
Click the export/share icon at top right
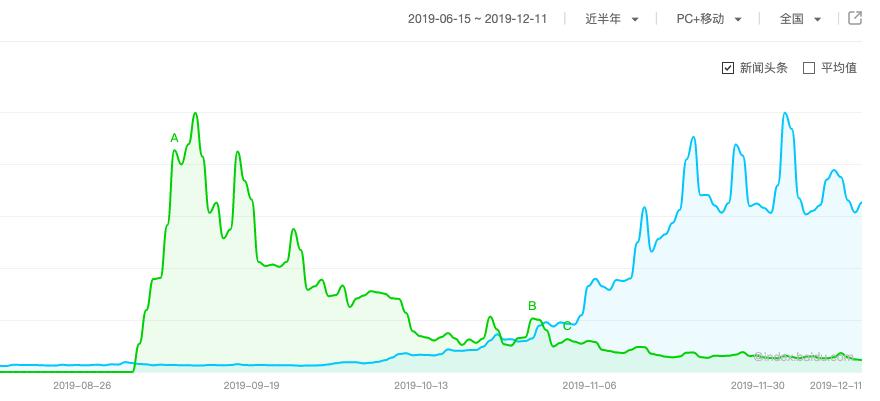[854, 18]
